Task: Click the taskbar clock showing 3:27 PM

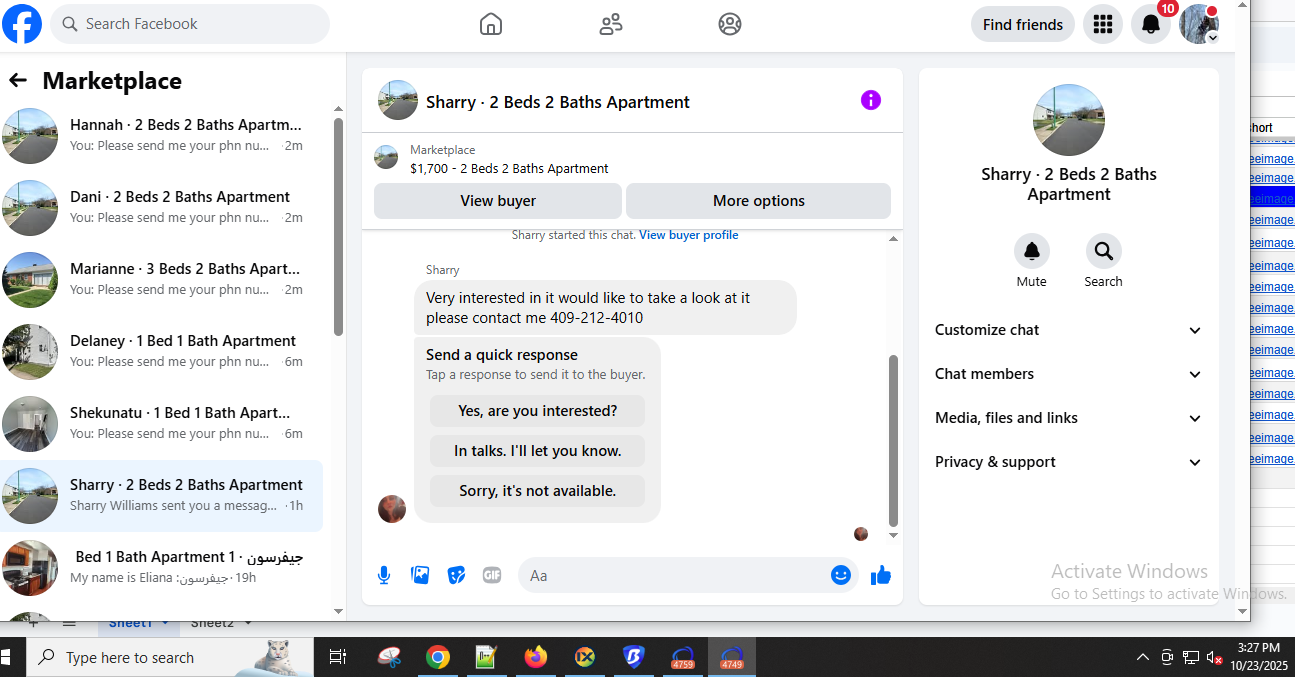Action: pos(1258,657)
